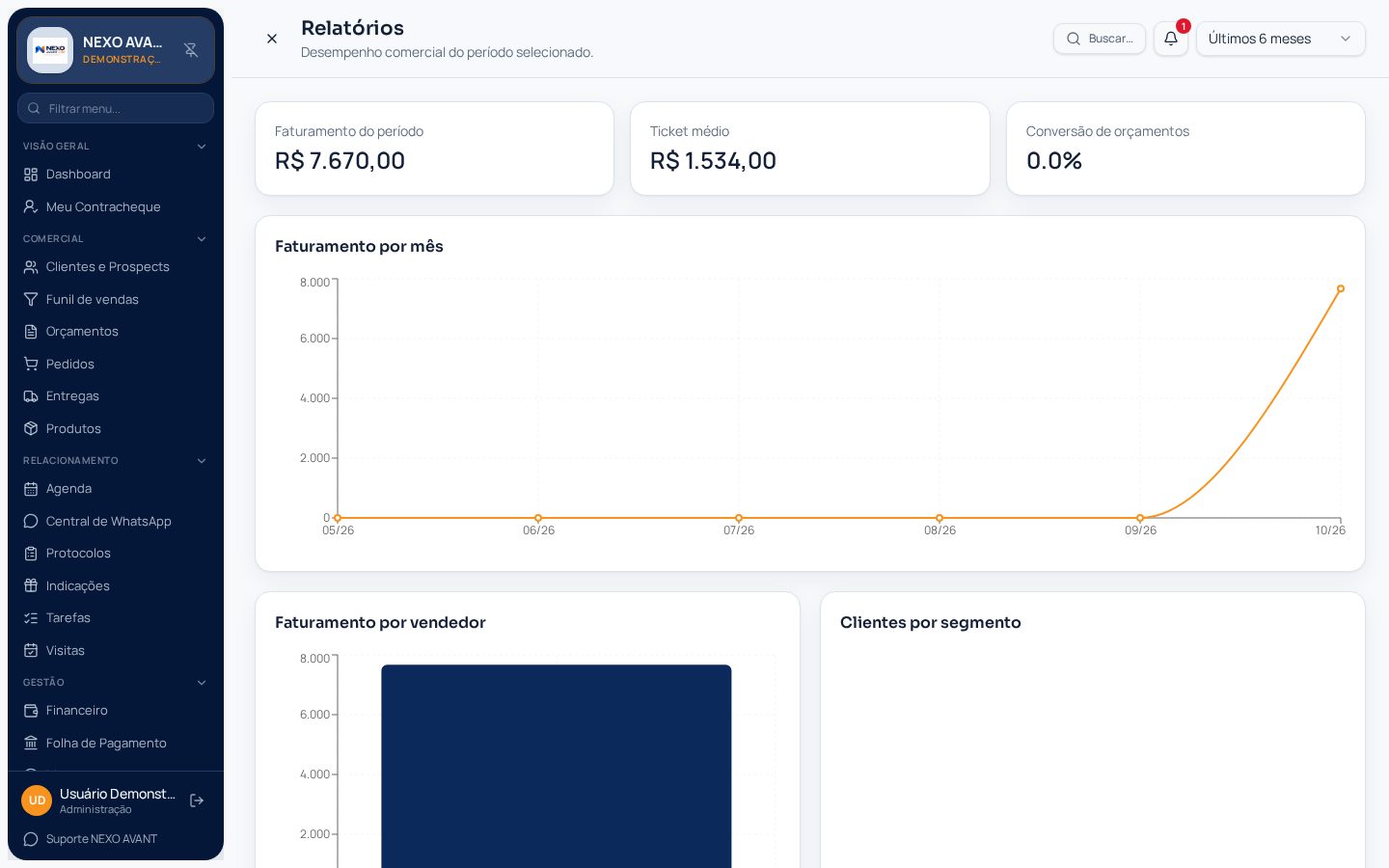Toggle the sidebar pin icon
This screenshot has width=1389, height=868.
[191, 50]
